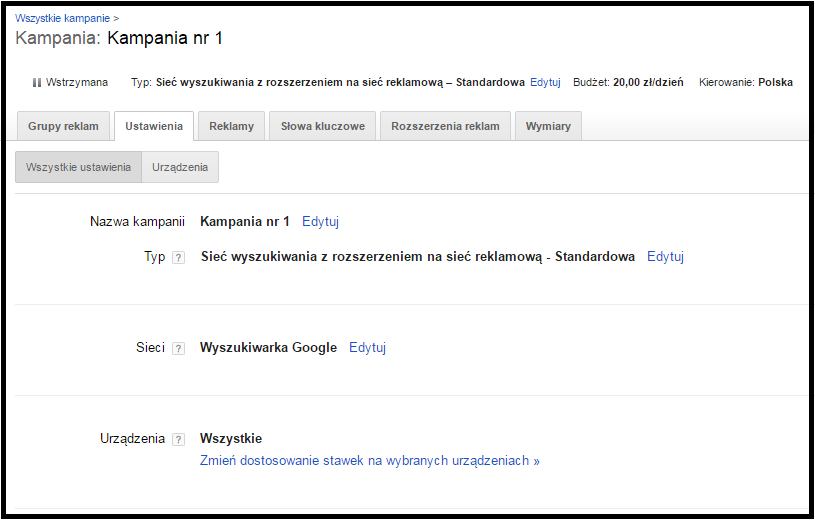Click the Wstrzymana status text
Viewport: 815px width, 520px height.
pyautogui.click(x=77, y=82)
